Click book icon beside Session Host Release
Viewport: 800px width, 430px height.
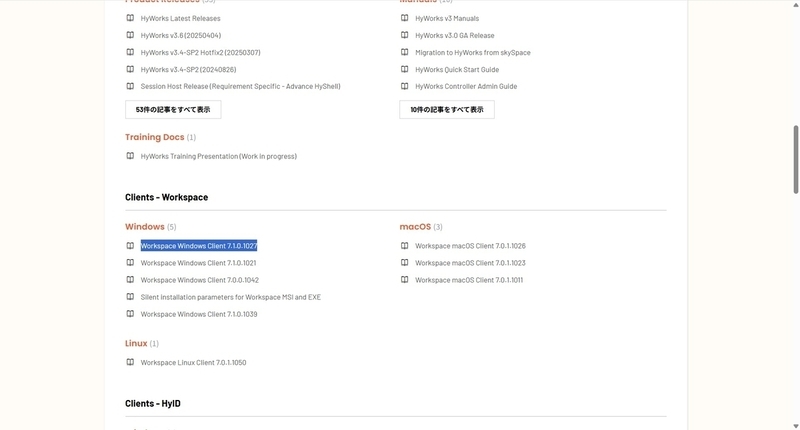130,86
